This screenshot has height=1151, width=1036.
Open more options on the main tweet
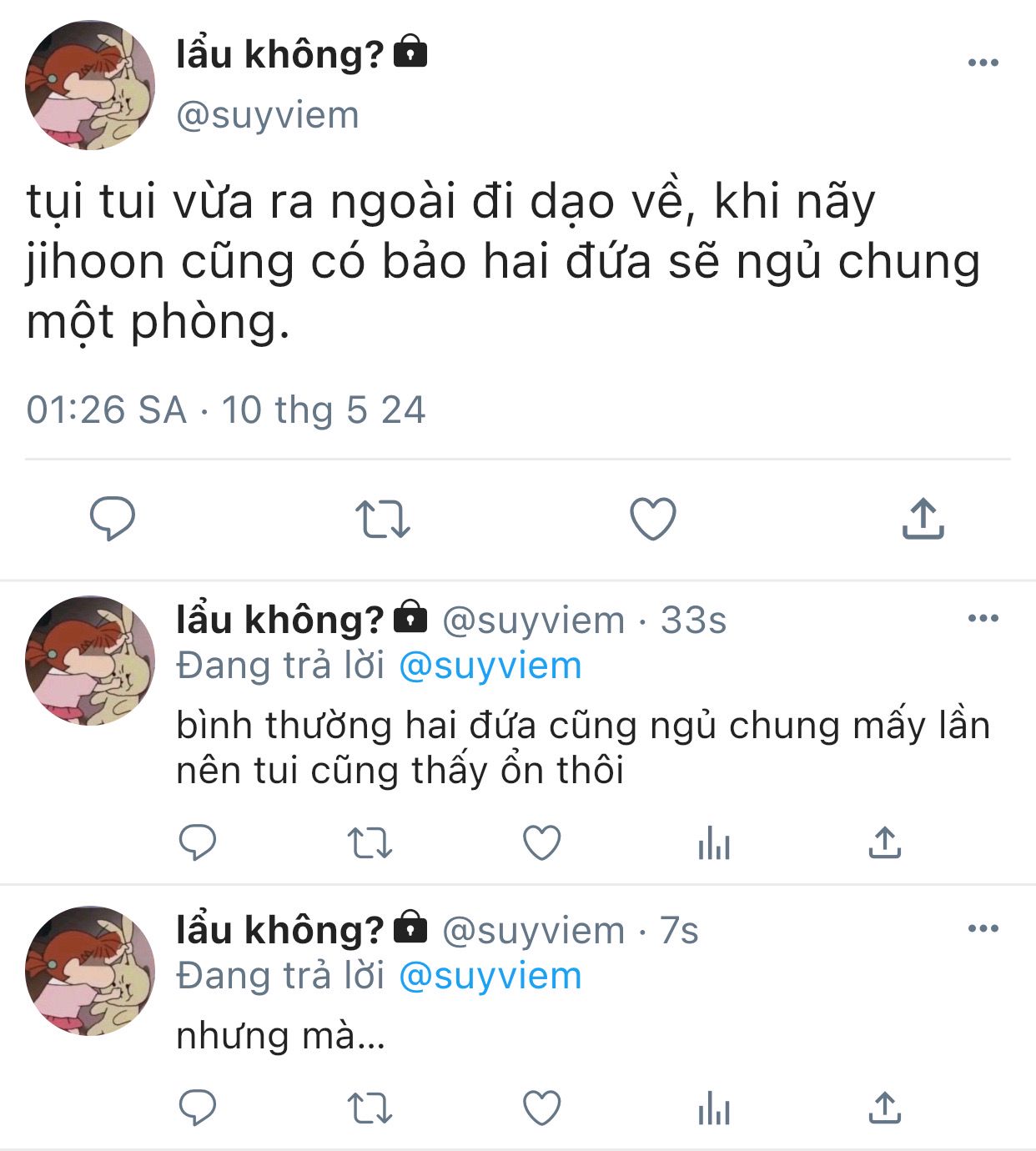coord(983,63)
